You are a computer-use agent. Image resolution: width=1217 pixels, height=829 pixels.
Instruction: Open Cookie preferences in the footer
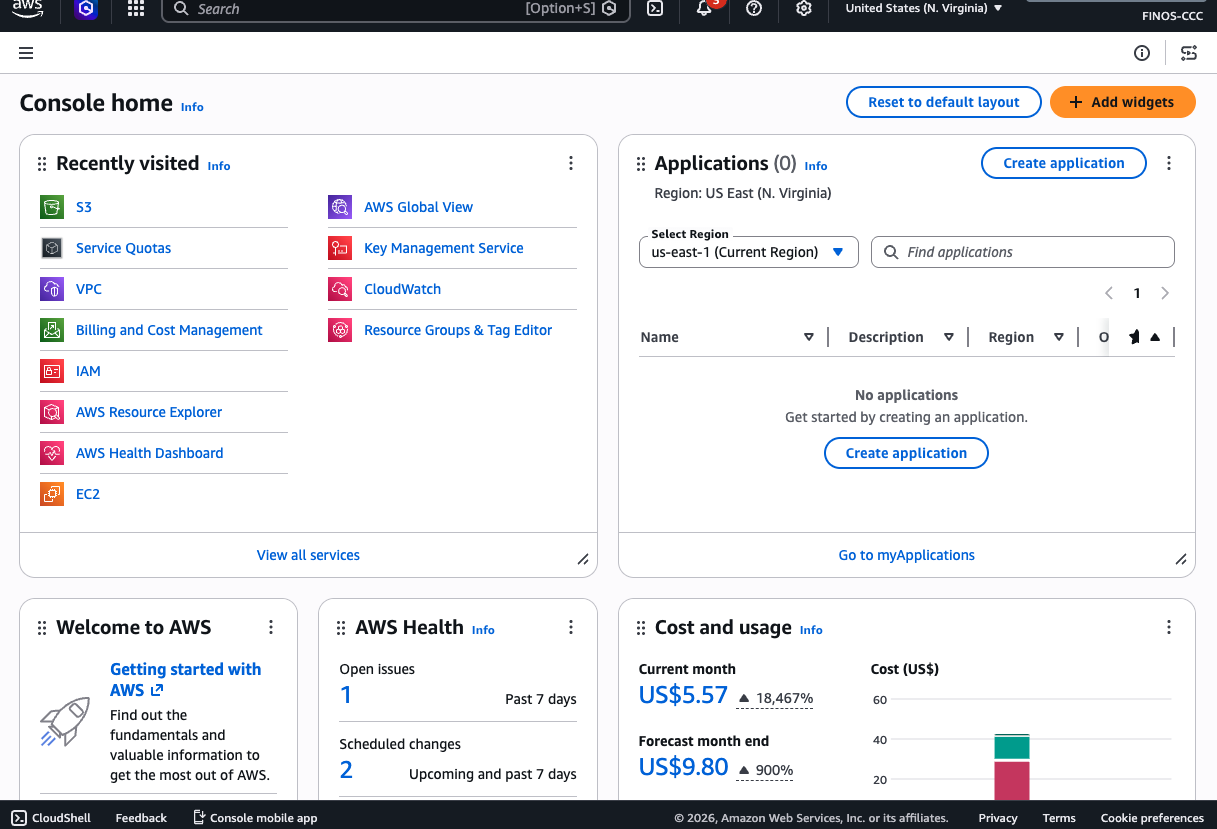1152,818
